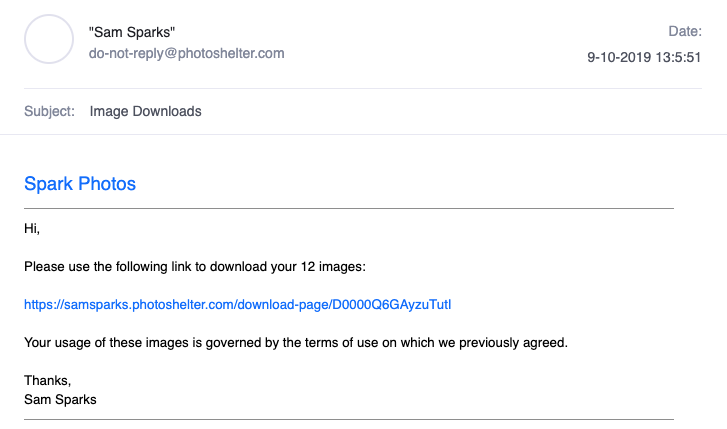Click the "Sam Sparks" signature at the bottom
The width and height of the screenshot is (727, 429).
(x=60, y=400)
